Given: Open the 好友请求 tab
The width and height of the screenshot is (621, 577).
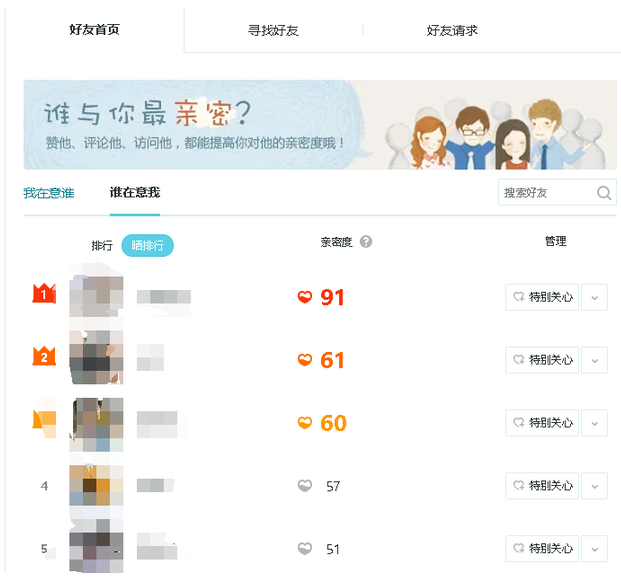Looking at the screenshot, I should (x=452, y=30).
